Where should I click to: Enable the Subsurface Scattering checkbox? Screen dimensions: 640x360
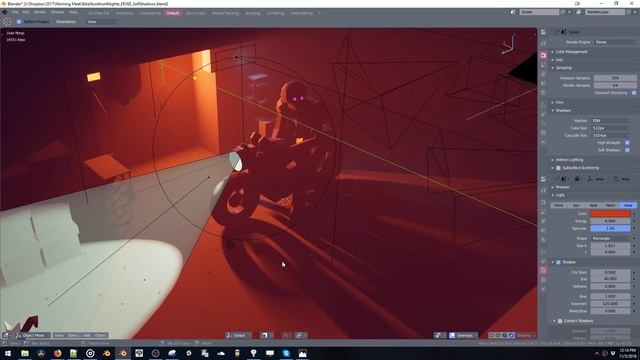pyautogui.click(x=558, y=168)
